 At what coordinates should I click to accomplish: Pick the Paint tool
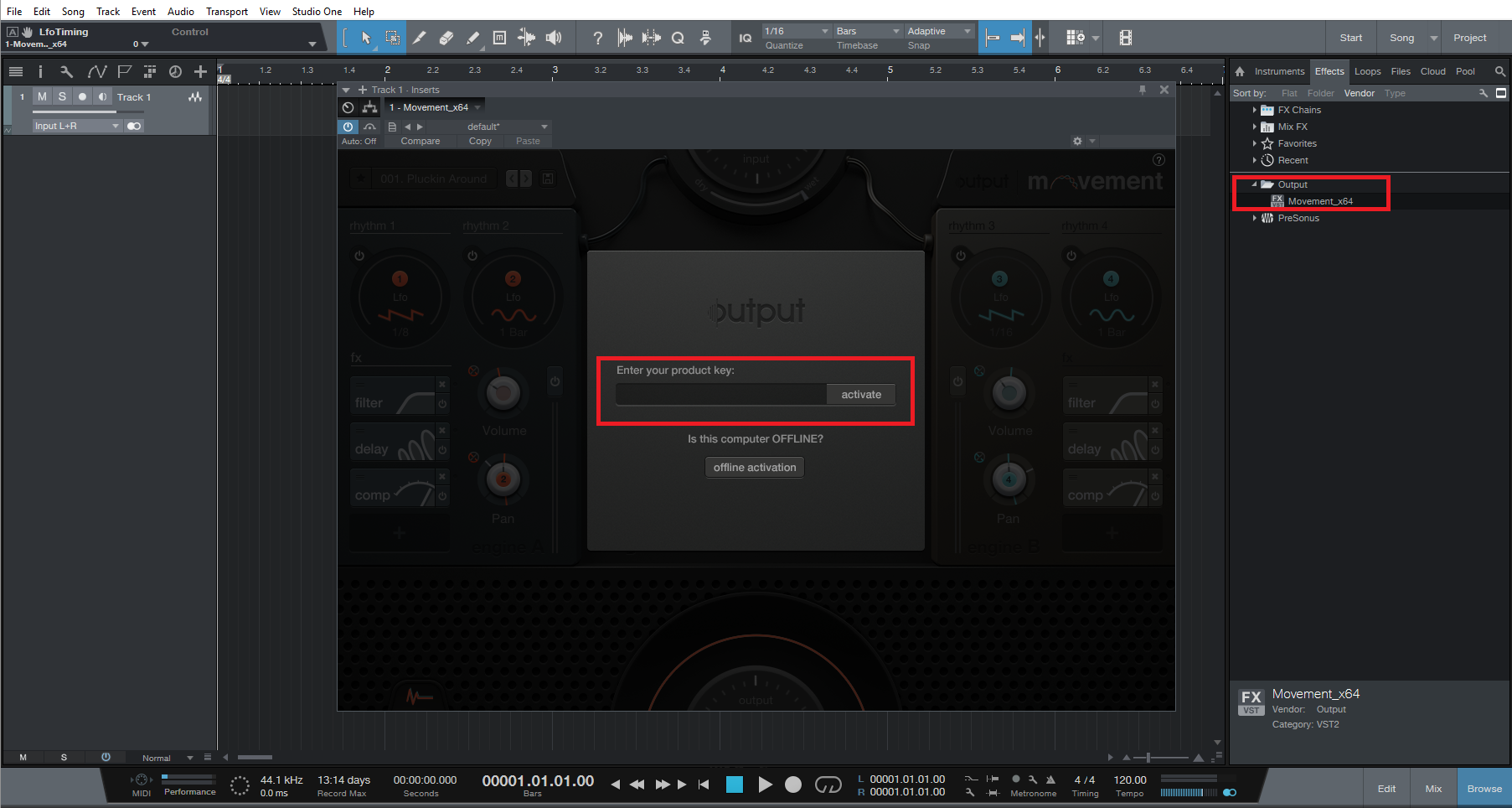(473, 38)
